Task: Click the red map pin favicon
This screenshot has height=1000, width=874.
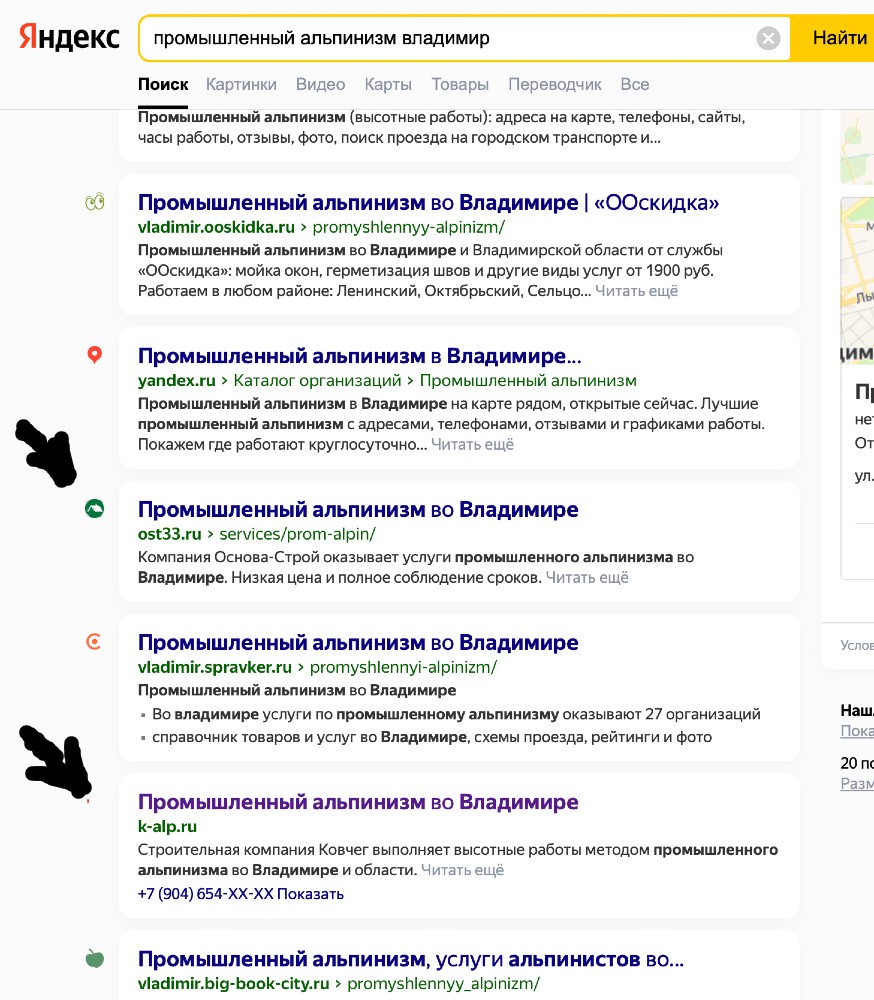Action: 94,355
